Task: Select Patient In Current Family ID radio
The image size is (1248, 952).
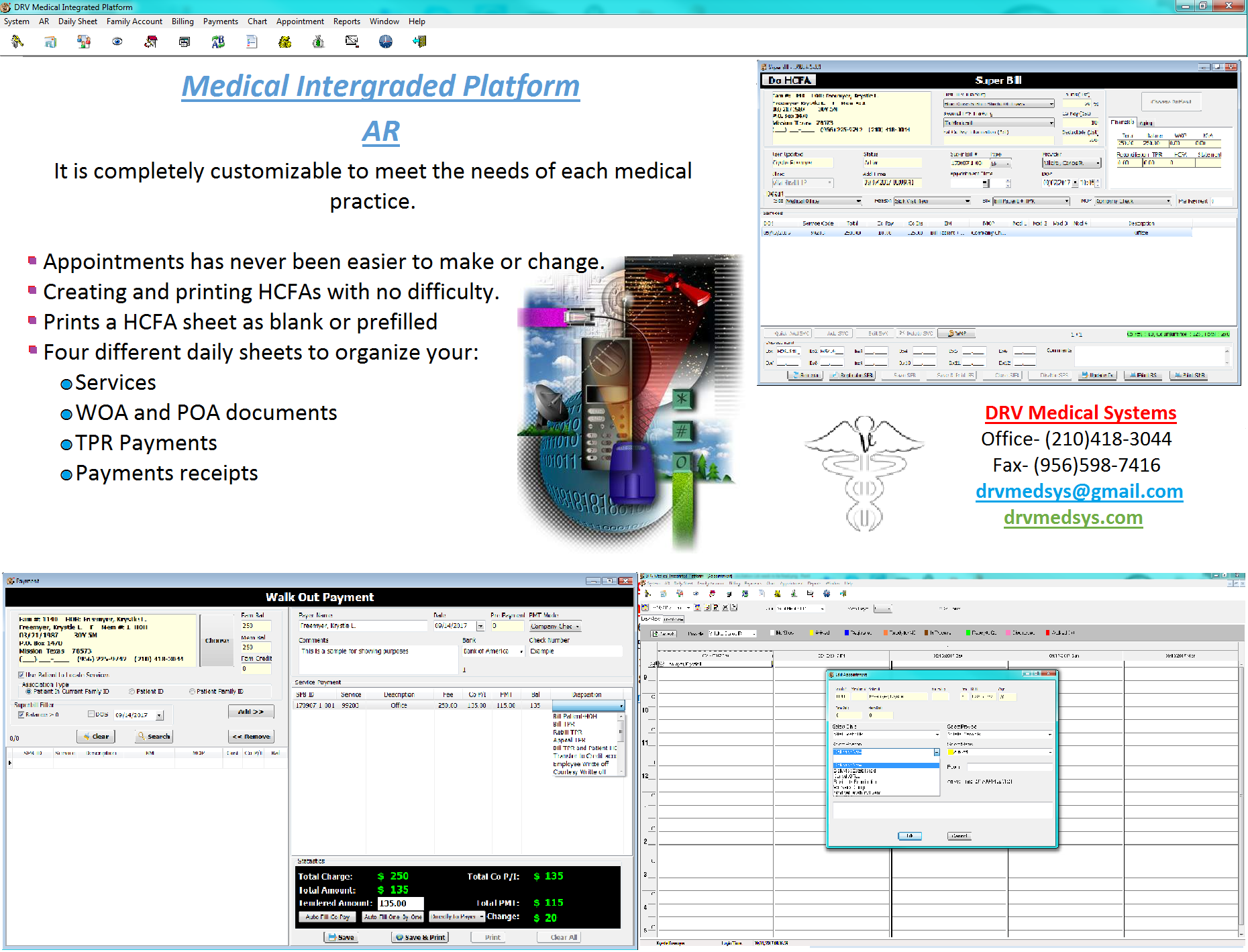Action: 28,691
